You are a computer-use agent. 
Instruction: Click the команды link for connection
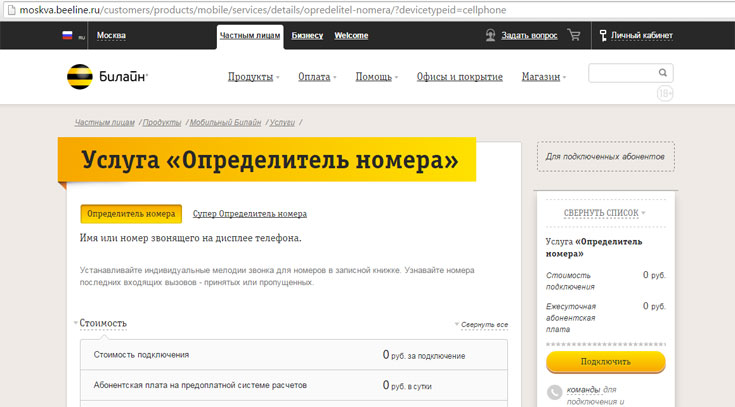(x=583, y=390)
